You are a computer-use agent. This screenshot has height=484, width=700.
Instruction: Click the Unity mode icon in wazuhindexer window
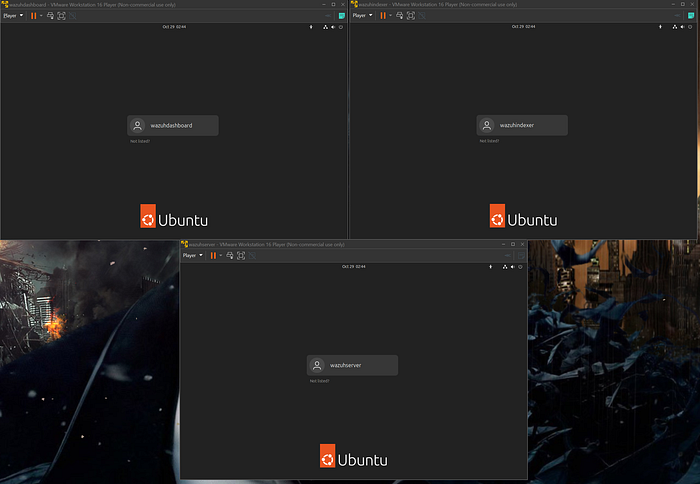pyautogui.click(x=422, y=15)
